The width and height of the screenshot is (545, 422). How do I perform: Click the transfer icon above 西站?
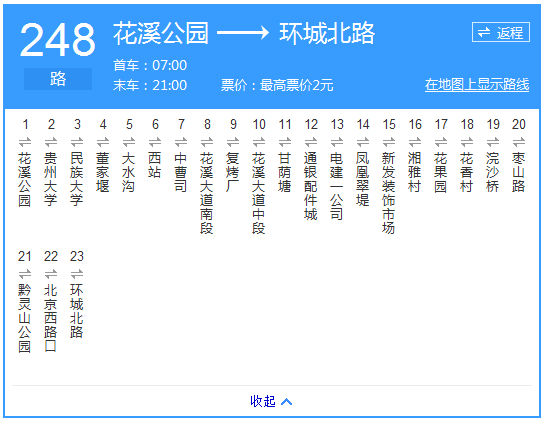[155, 142]
